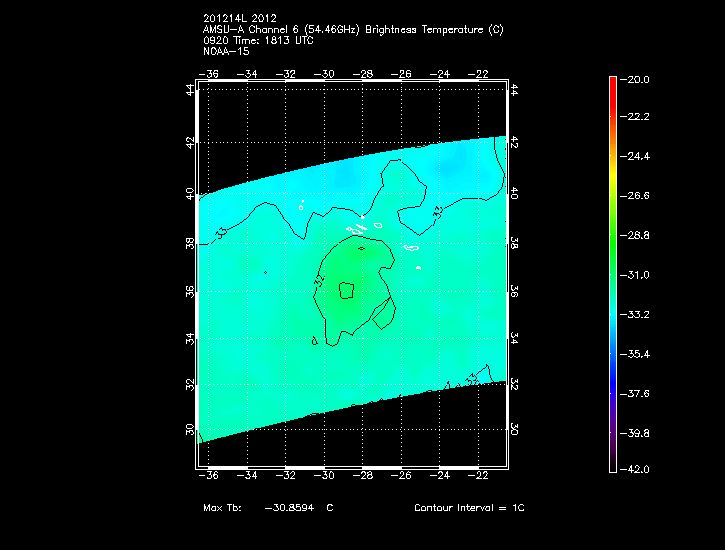Click the colorbar label -20.0
This screenshot has width=725, height=550.
[x=636, y=79]
